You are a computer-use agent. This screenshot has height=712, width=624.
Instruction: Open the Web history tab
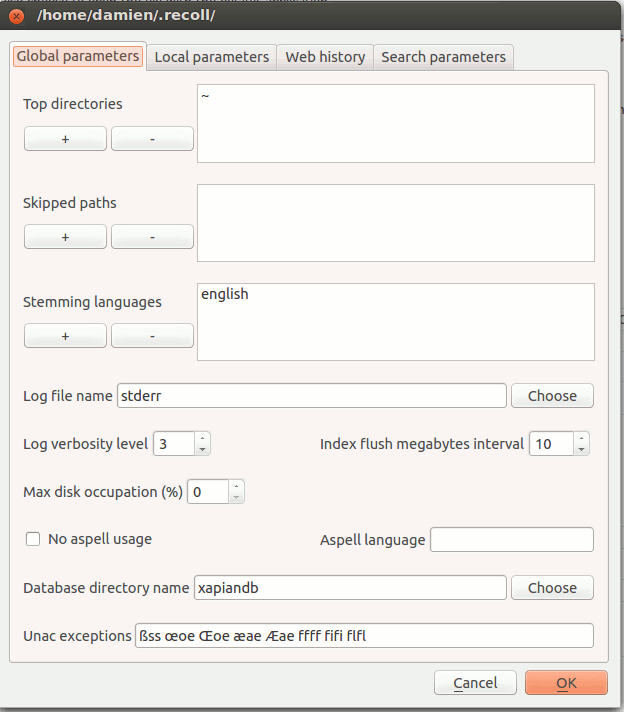coord(325,57)
